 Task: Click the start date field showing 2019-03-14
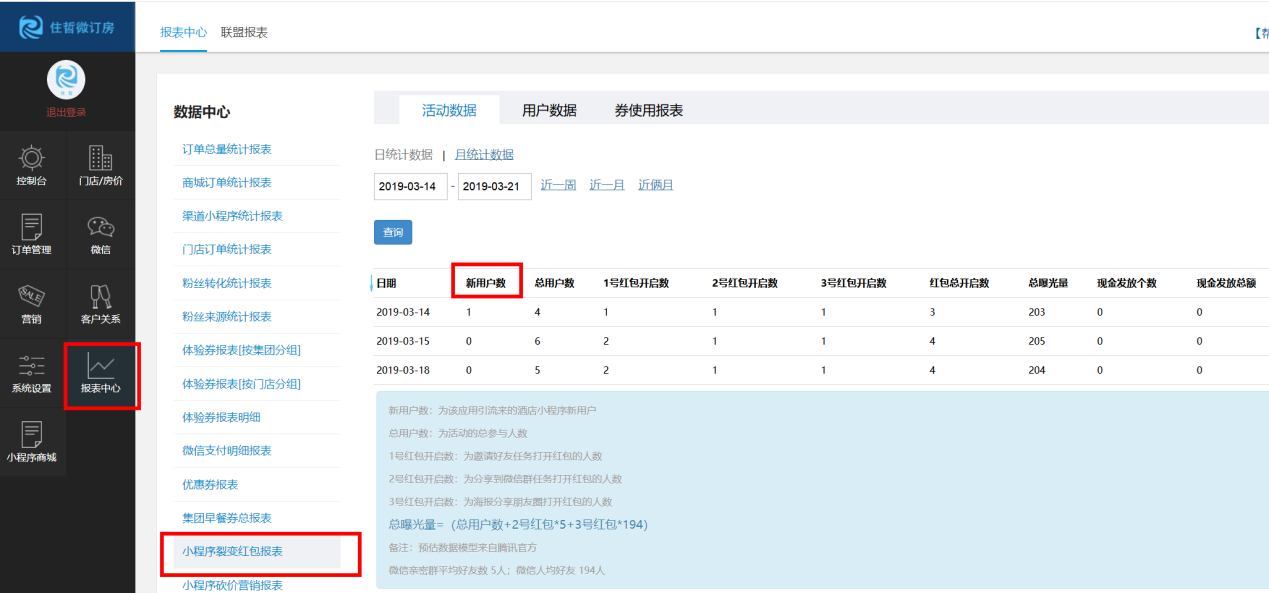click(410, 186)
